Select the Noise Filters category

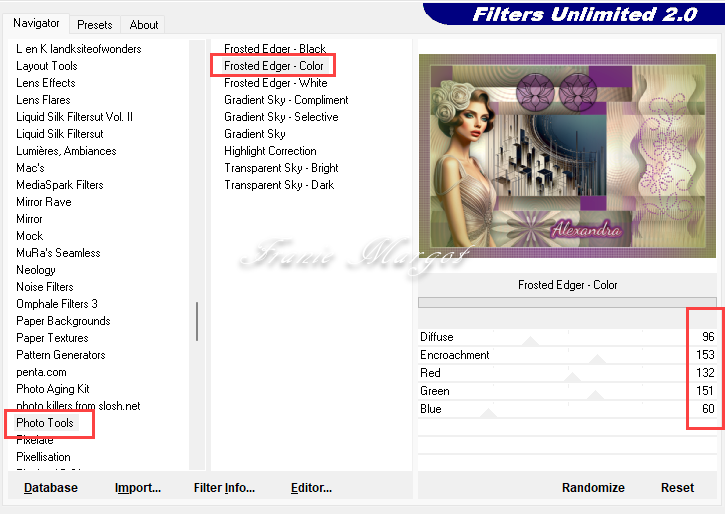[x=45, y=287]
